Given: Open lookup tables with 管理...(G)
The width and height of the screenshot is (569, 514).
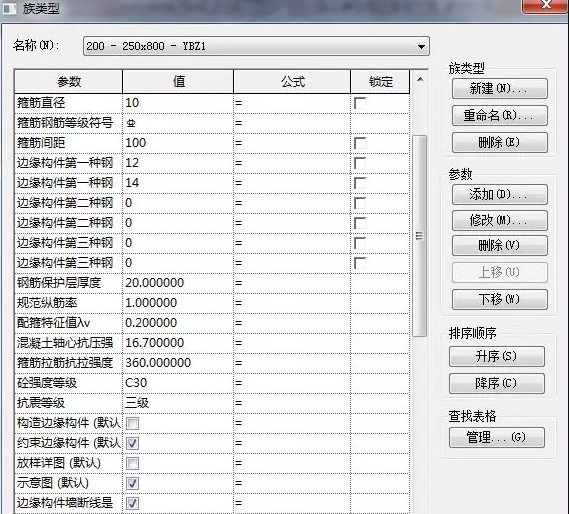Looking at the screenshot, I should [497, 437].
